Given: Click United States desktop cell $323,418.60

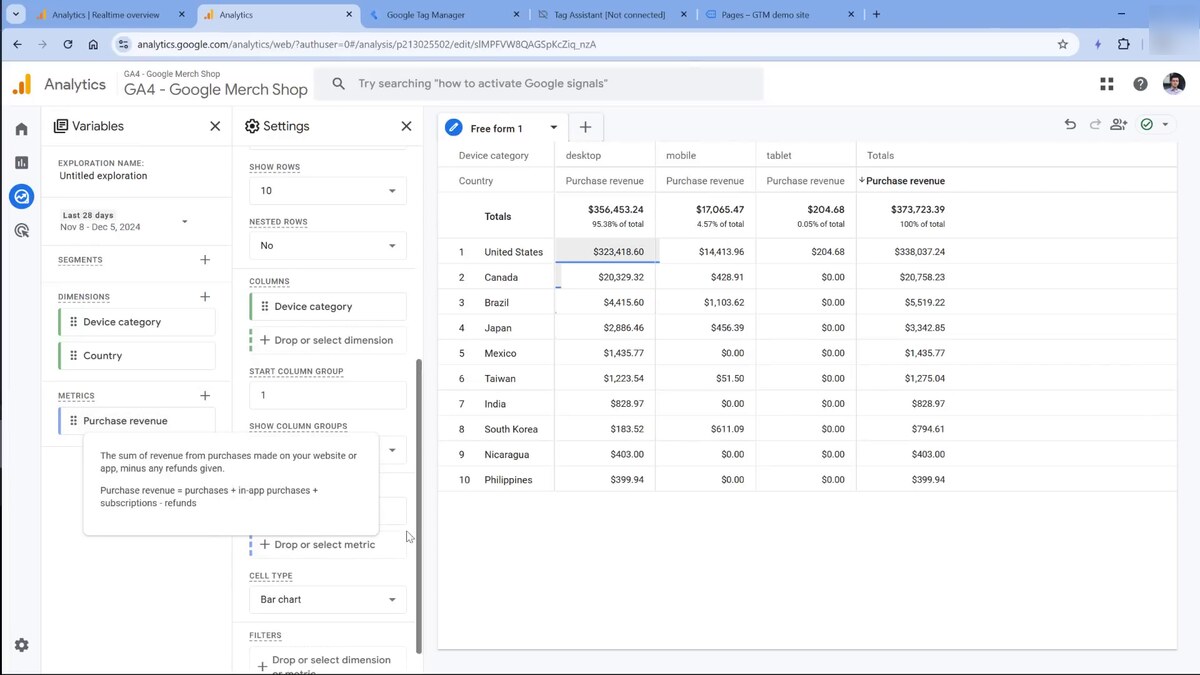Looking at the screenshot, I should (x=606, y=252).
